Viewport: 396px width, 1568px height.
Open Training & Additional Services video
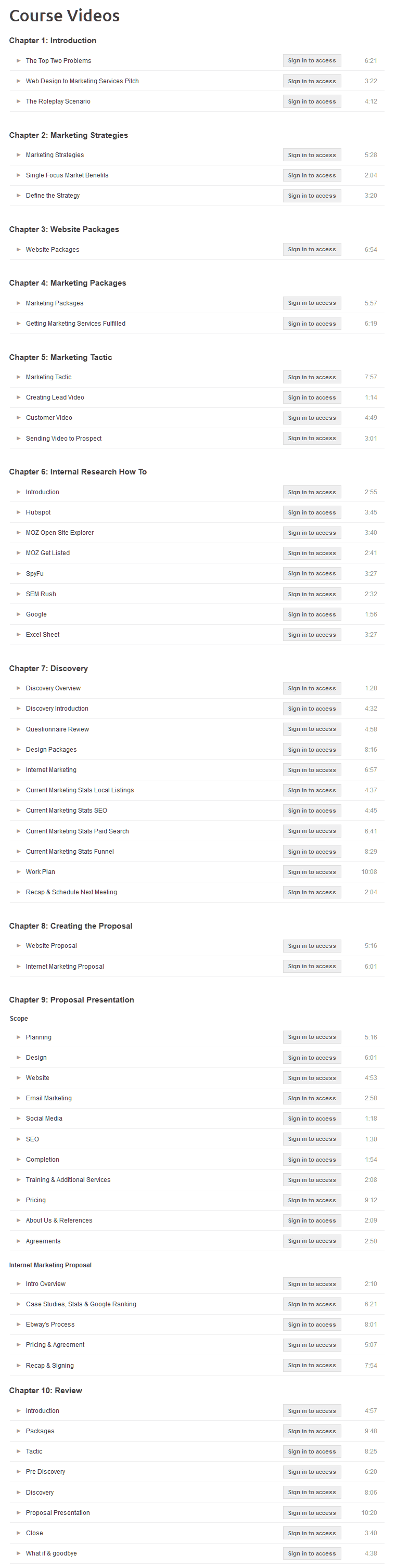(x=68, y=1180)
